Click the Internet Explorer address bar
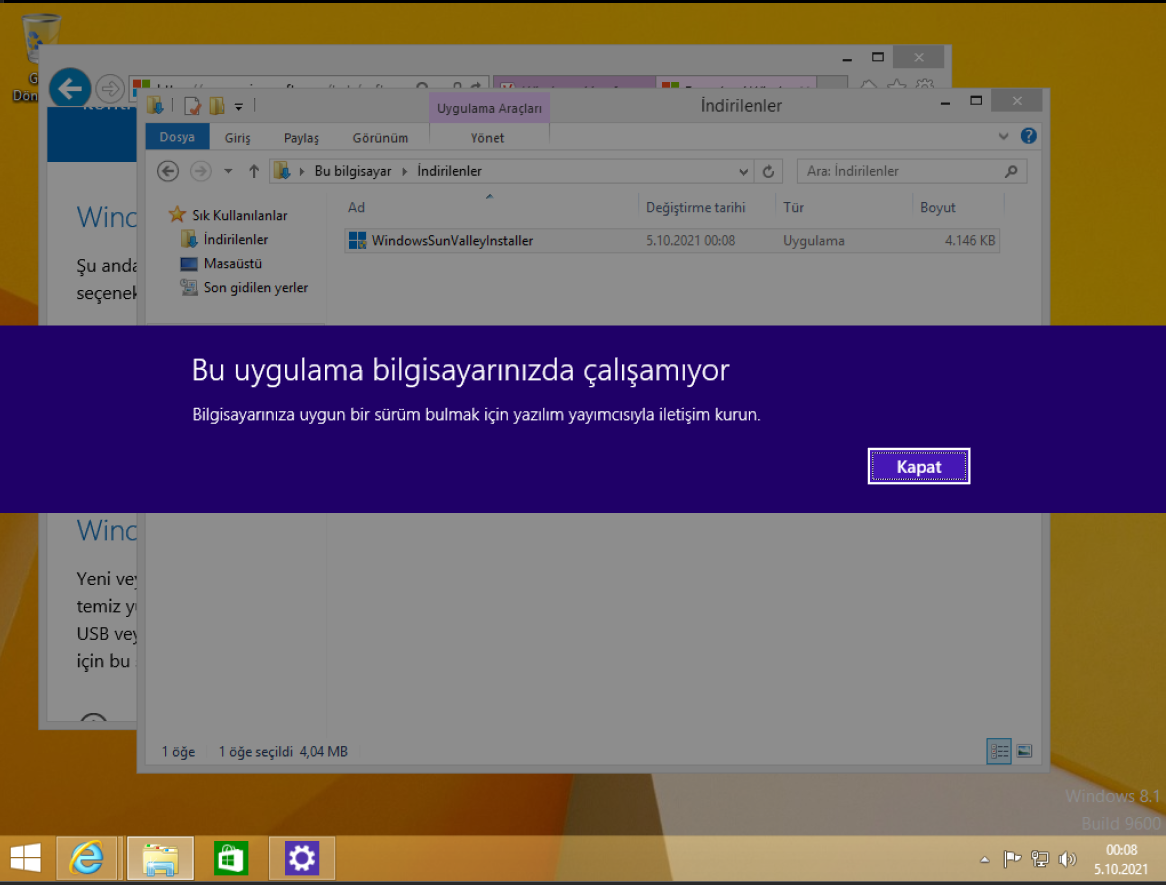The width and height of the screenshot is (1166, 885). click(309, 85)
